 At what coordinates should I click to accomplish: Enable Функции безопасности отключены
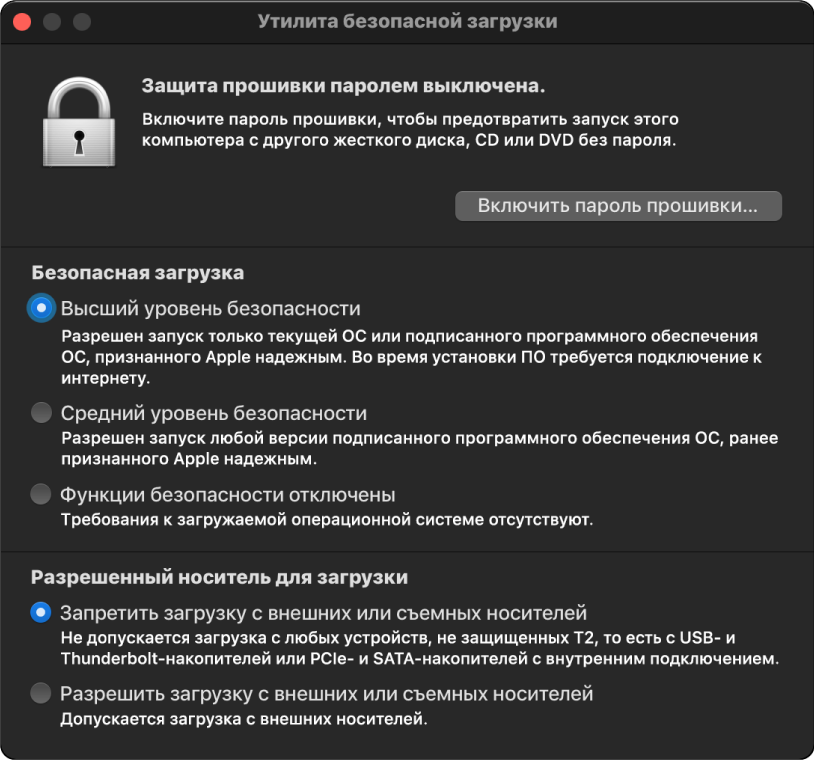[x=40, y=492]
